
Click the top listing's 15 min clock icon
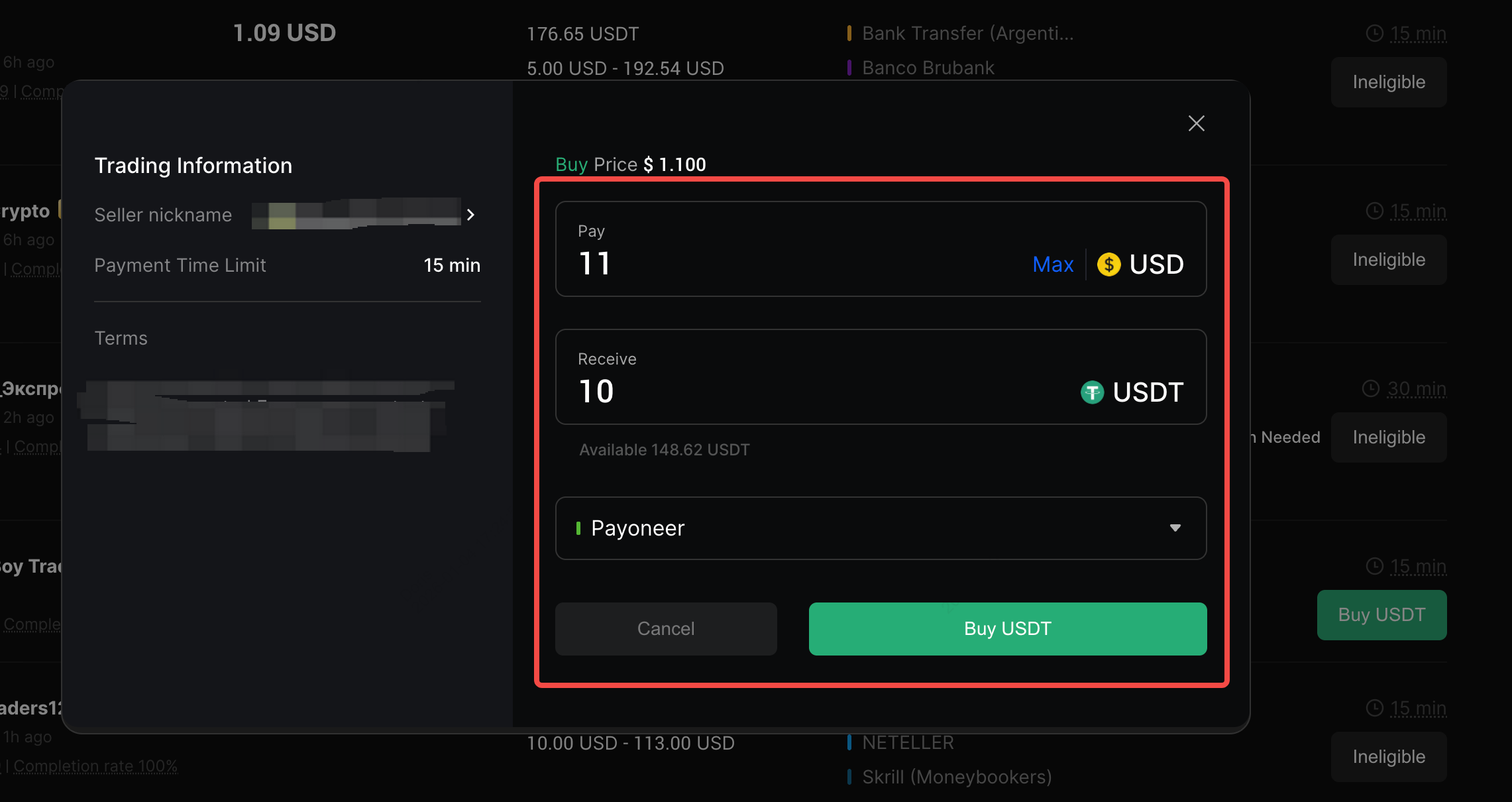point(1375,33)
